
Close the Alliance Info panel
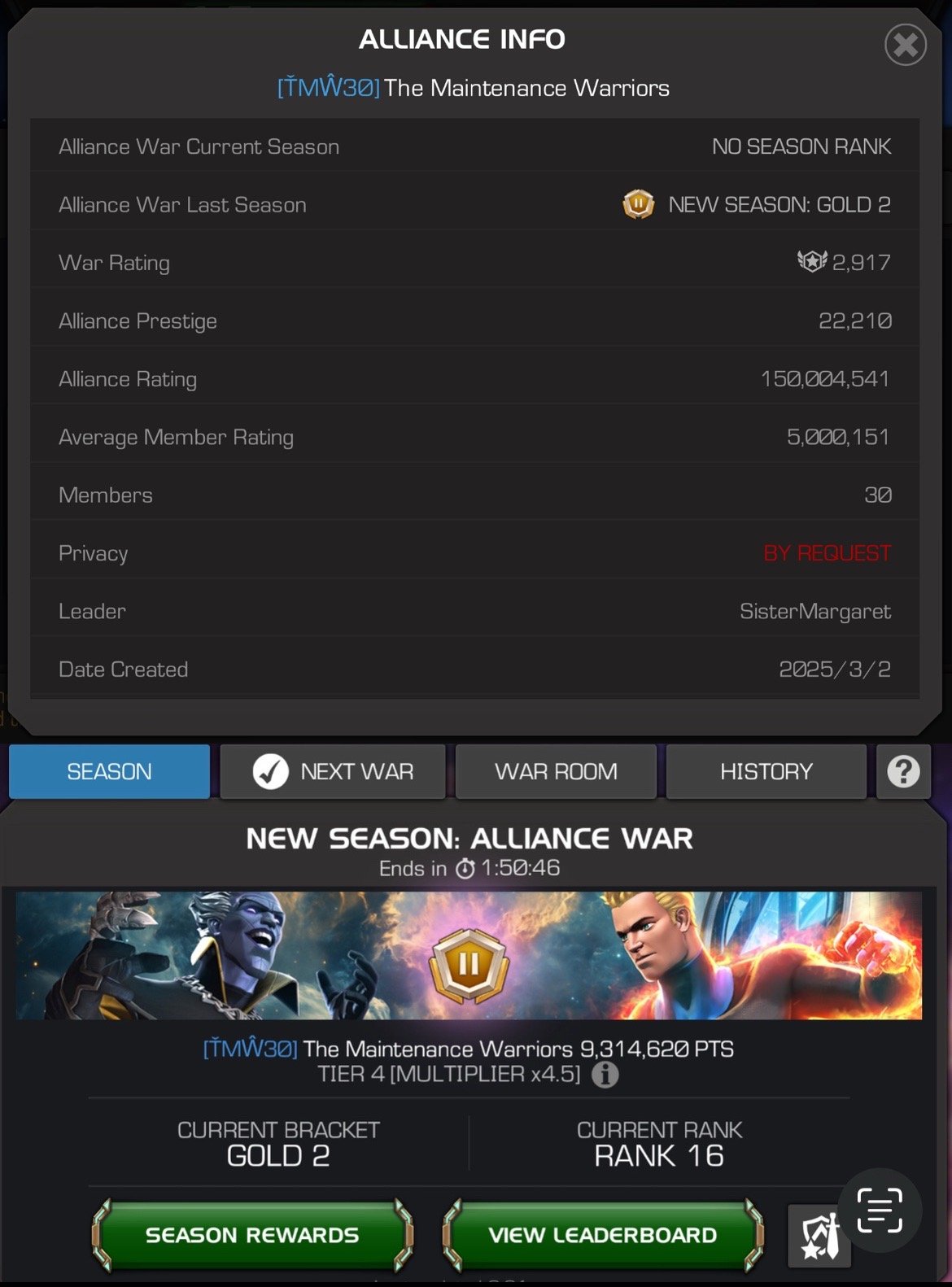click(x=906, y=45)
